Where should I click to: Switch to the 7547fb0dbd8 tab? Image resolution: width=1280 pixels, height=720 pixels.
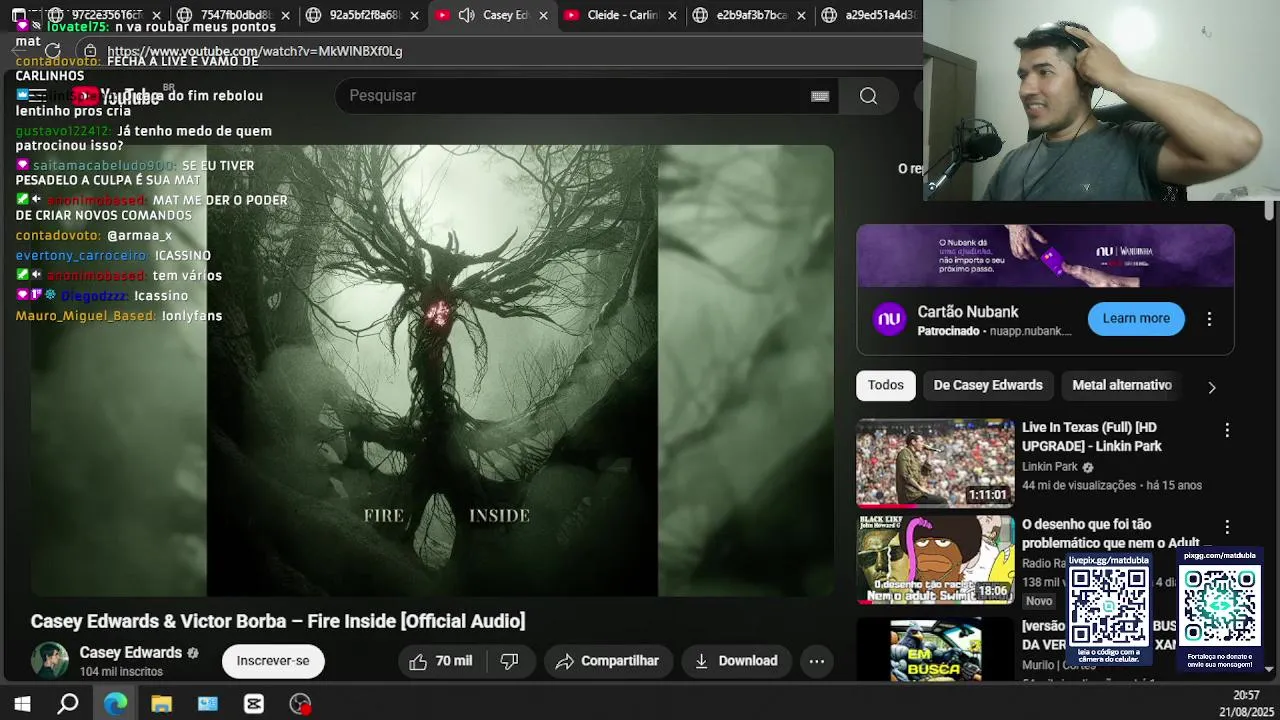tap(235, 15)
